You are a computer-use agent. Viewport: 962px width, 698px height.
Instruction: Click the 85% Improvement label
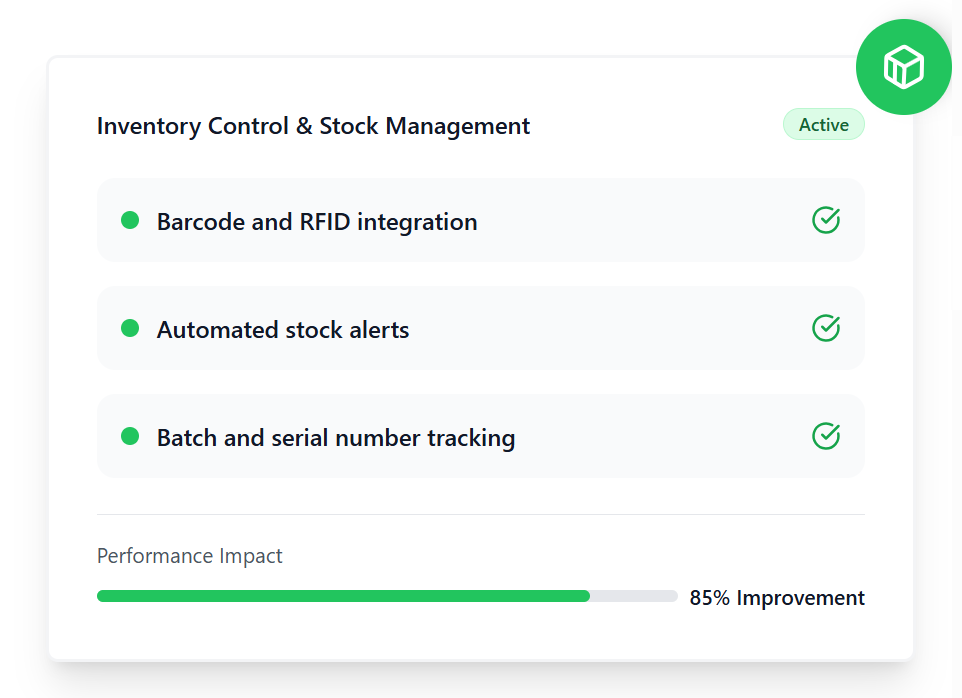(777, 598)
